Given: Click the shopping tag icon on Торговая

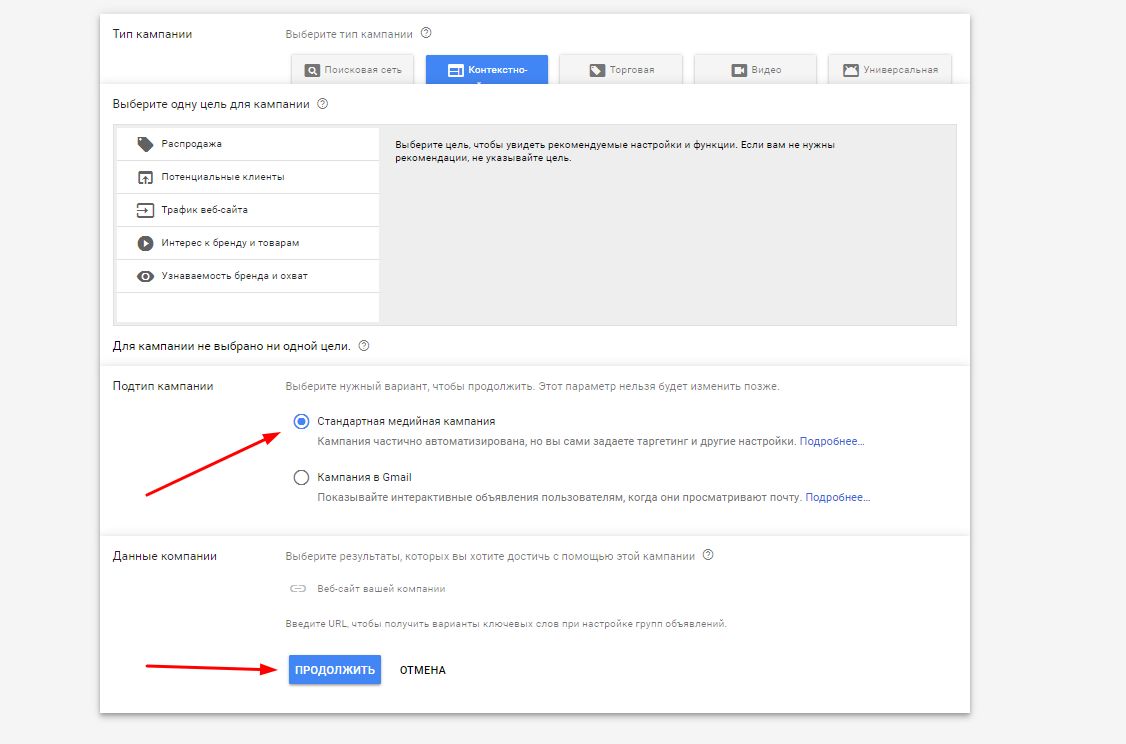Looking at the screenshot, I should pyautogui.click(x=597, y=70).
